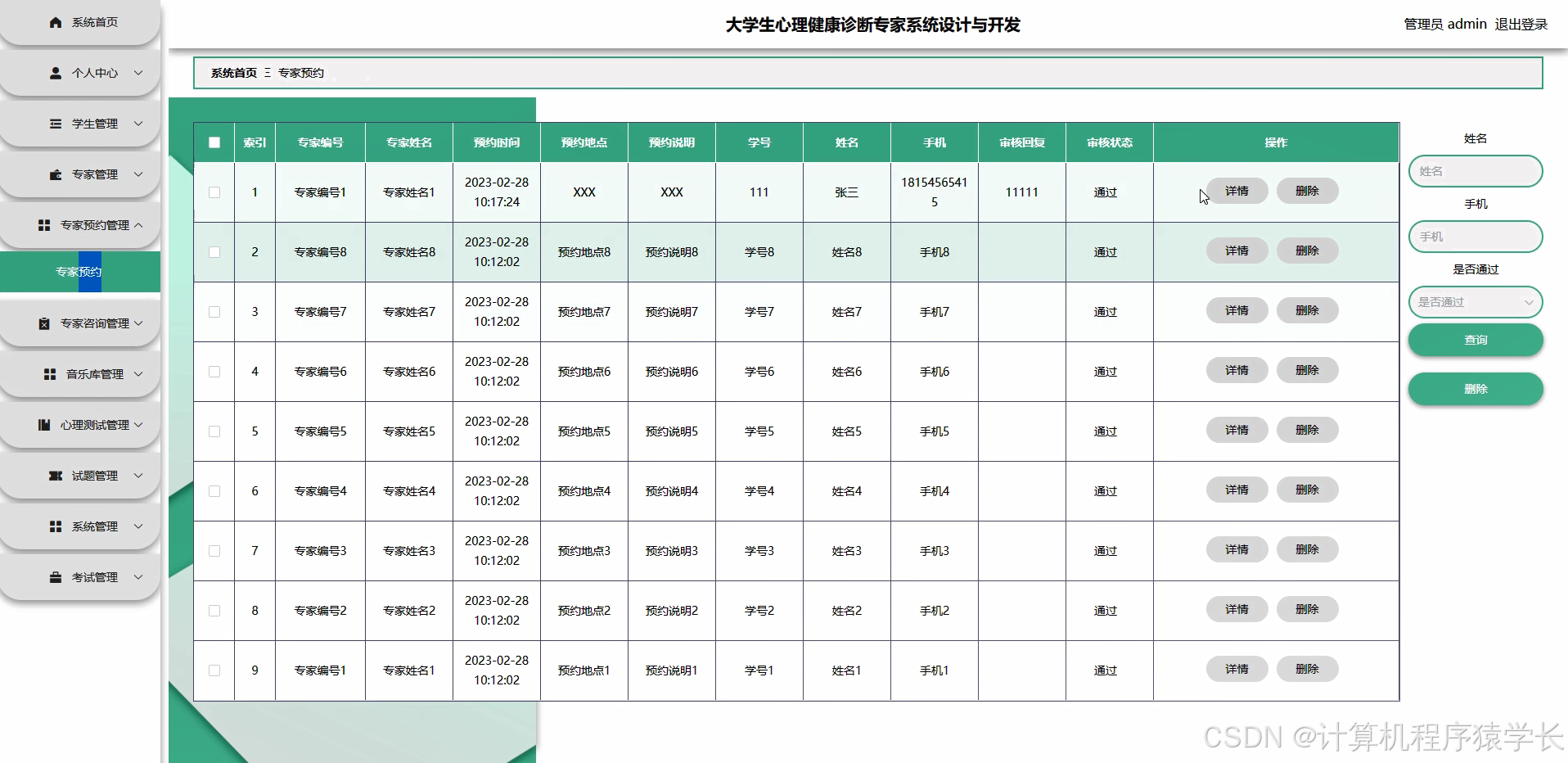Click the 预约时间 column header

click(x=497, y=142)
